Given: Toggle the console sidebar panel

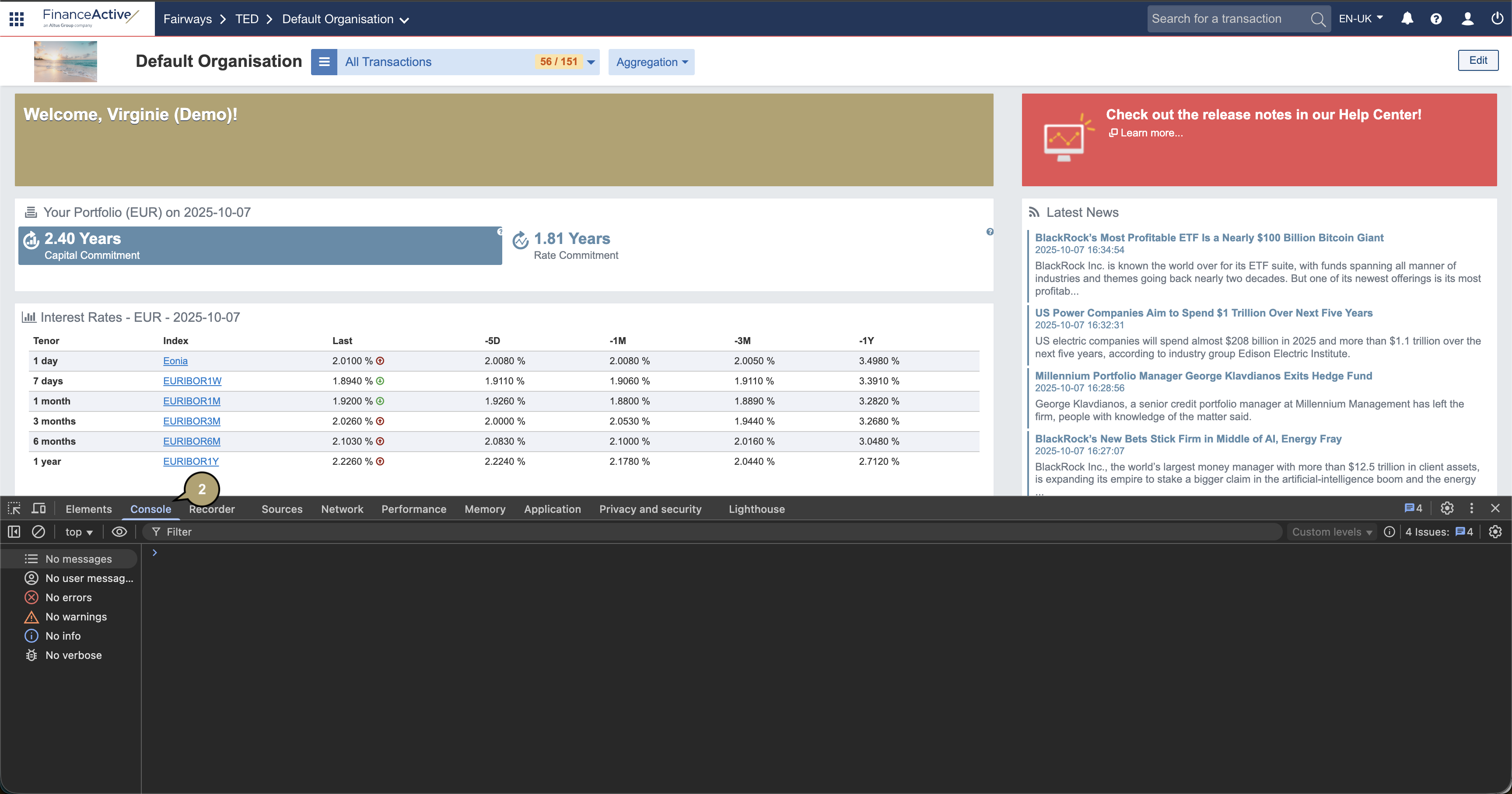Looking at the screenshot, I should tap(14, 531).
